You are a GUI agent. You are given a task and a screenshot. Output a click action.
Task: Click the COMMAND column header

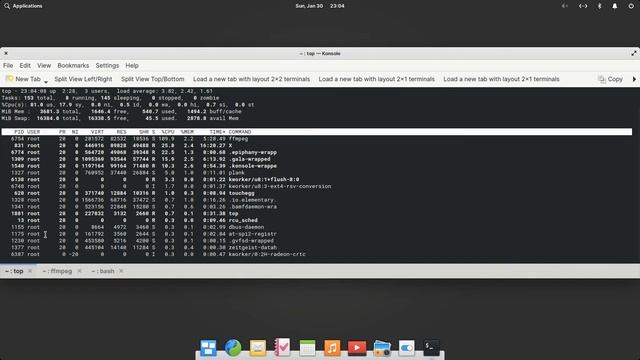click(x=240, y=132)
